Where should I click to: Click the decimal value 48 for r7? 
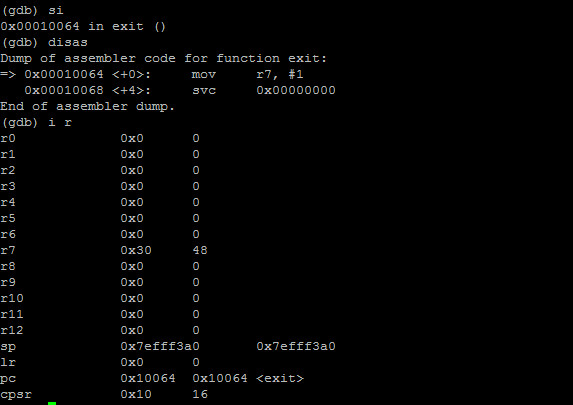200,250
